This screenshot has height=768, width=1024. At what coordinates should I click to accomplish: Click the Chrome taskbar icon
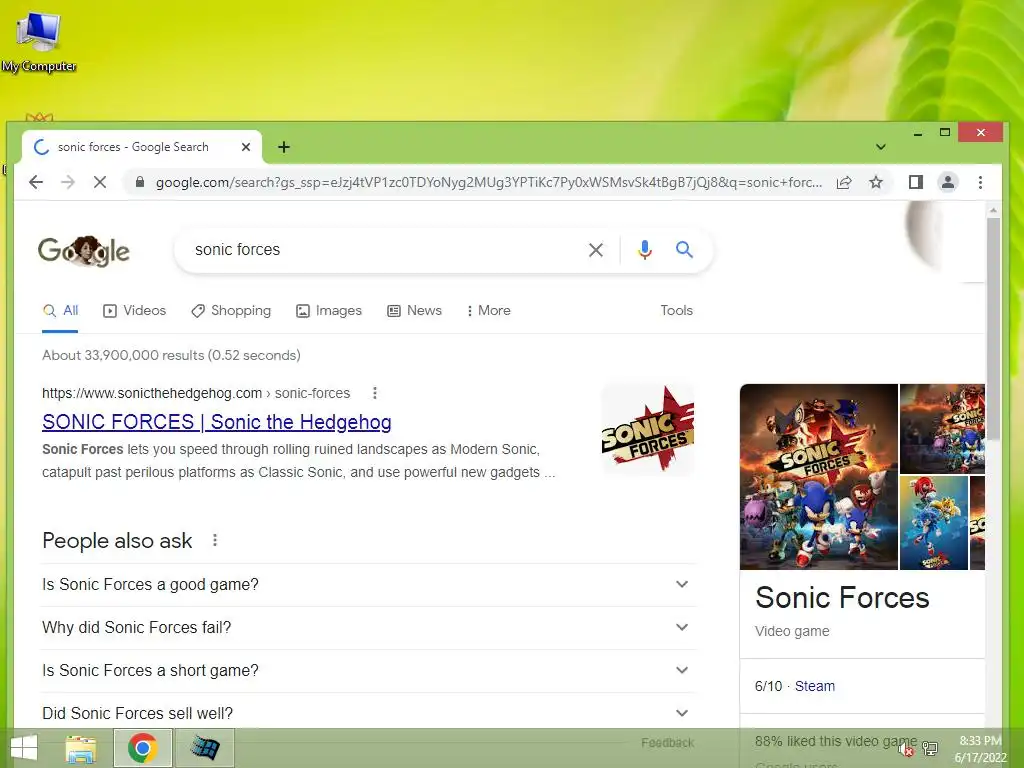143,748
